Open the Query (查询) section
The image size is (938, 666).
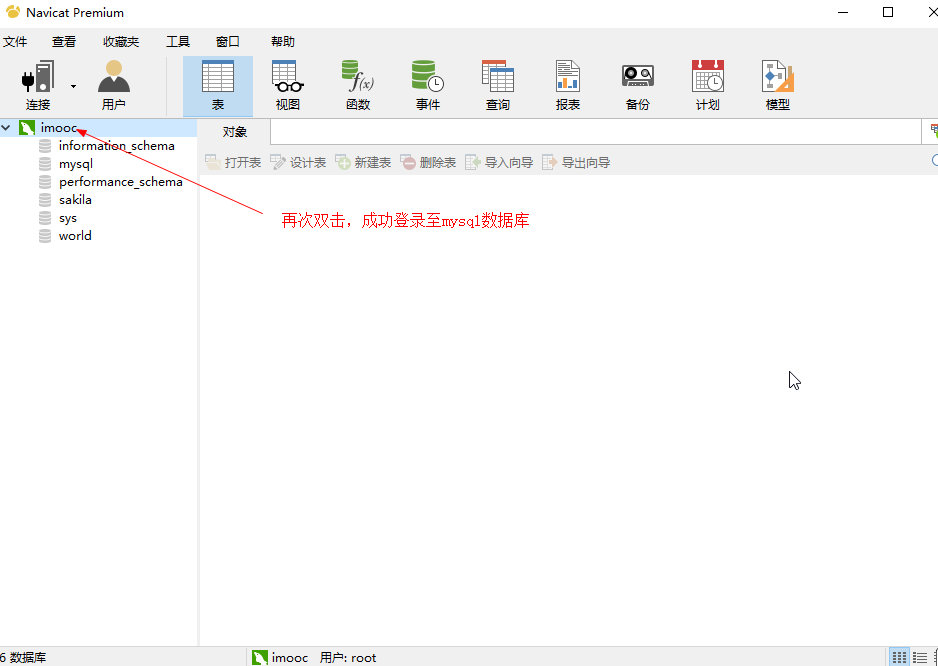coord(498,86)
